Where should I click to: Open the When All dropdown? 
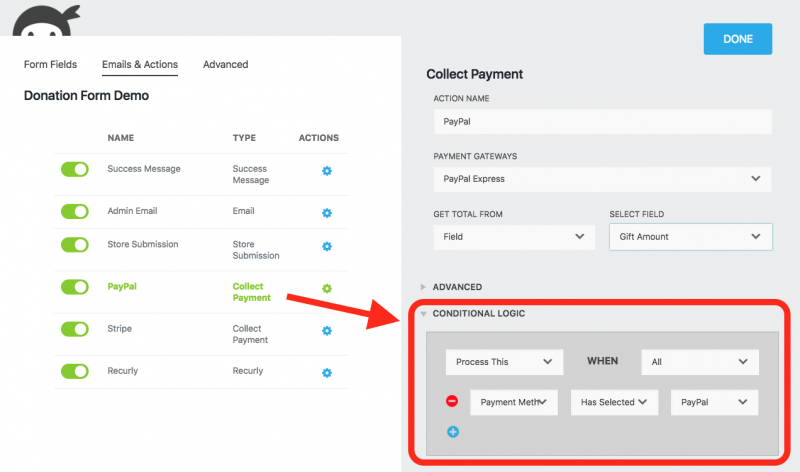click(700, 362)
